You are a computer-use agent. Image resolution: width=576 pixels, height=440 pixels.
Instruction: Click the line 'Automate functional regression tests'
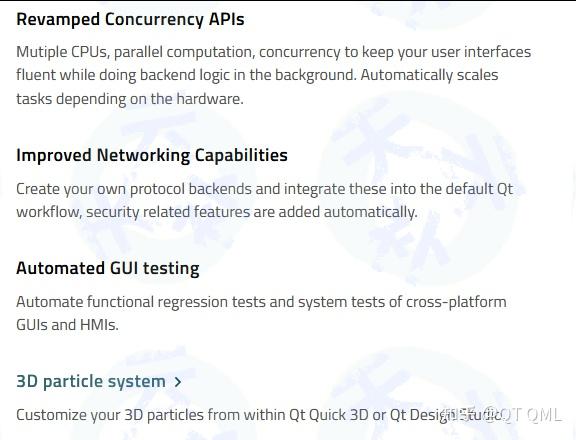261,302
